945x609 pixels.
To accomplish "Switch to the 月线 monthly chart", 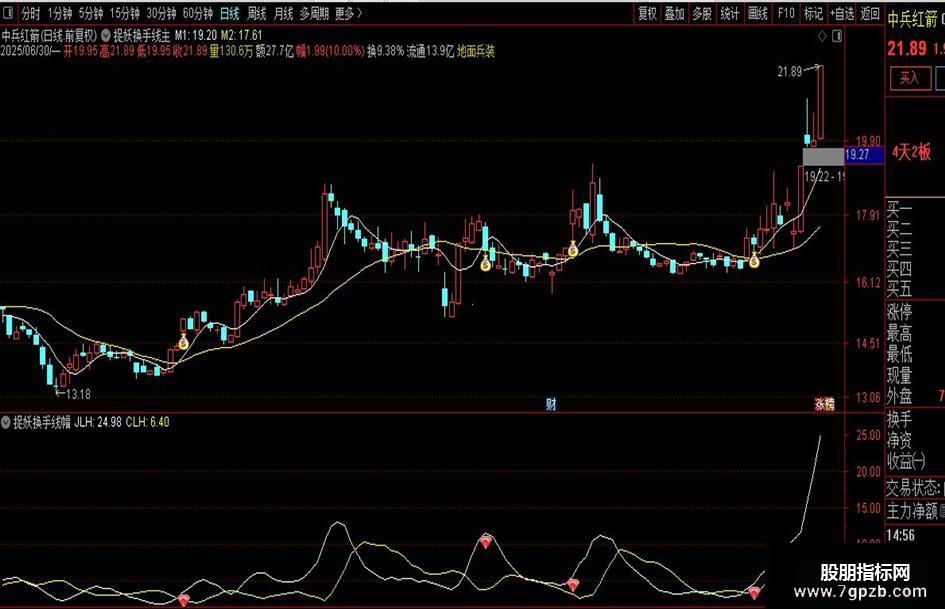I will coord(283,13).
